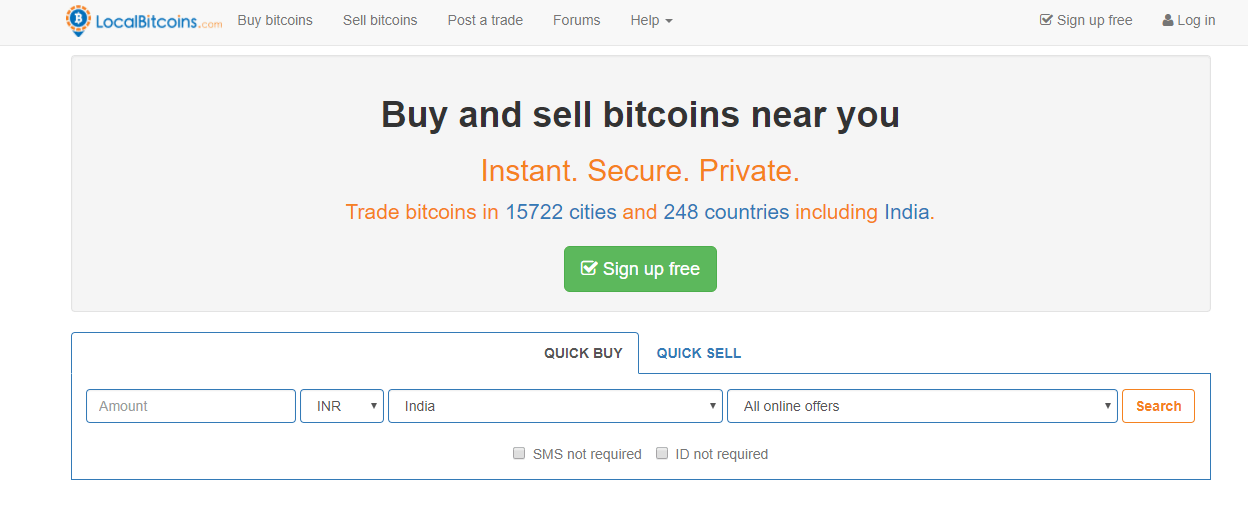Image resolution: width=1248 pixels, height=516 pixels.
Task: Open the India country dropdown
Action: click(555, 406)
